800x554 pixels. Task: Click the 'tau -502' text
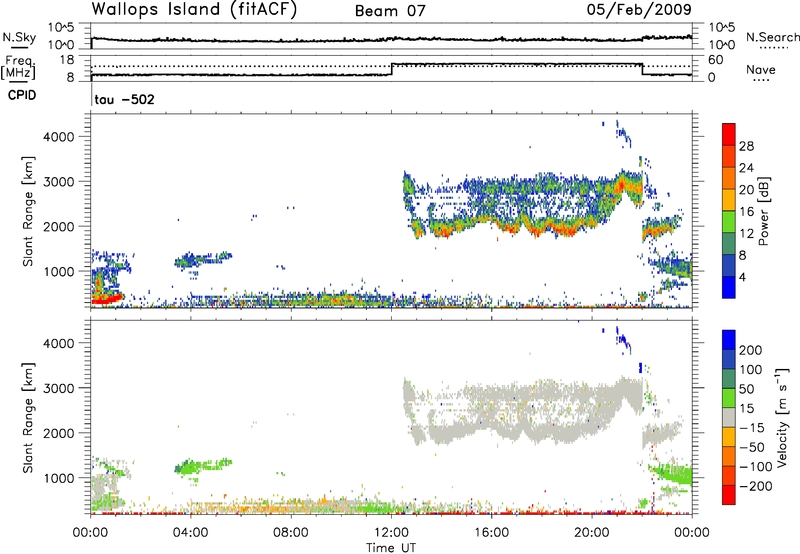coord(124,99)
